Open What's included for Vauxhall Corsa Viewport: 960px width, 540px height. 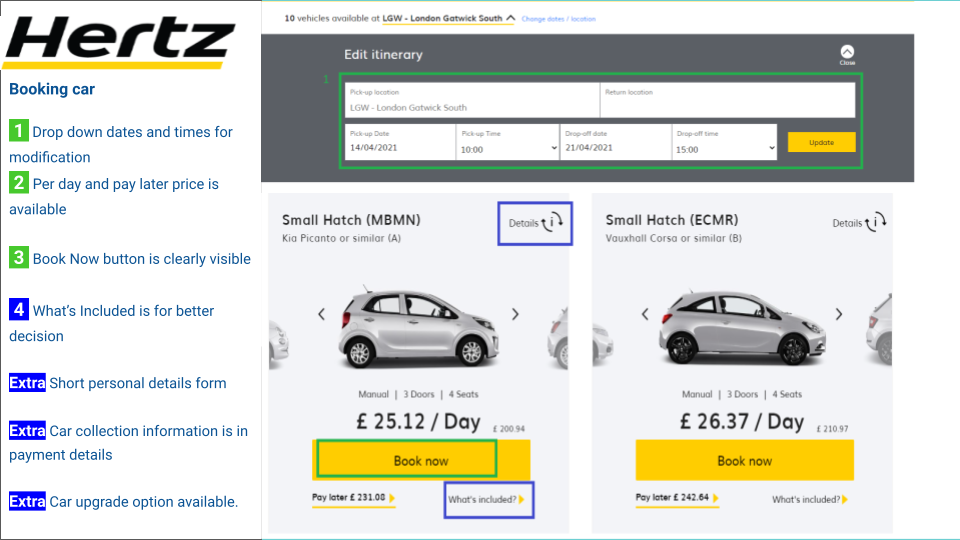[809, 500]
